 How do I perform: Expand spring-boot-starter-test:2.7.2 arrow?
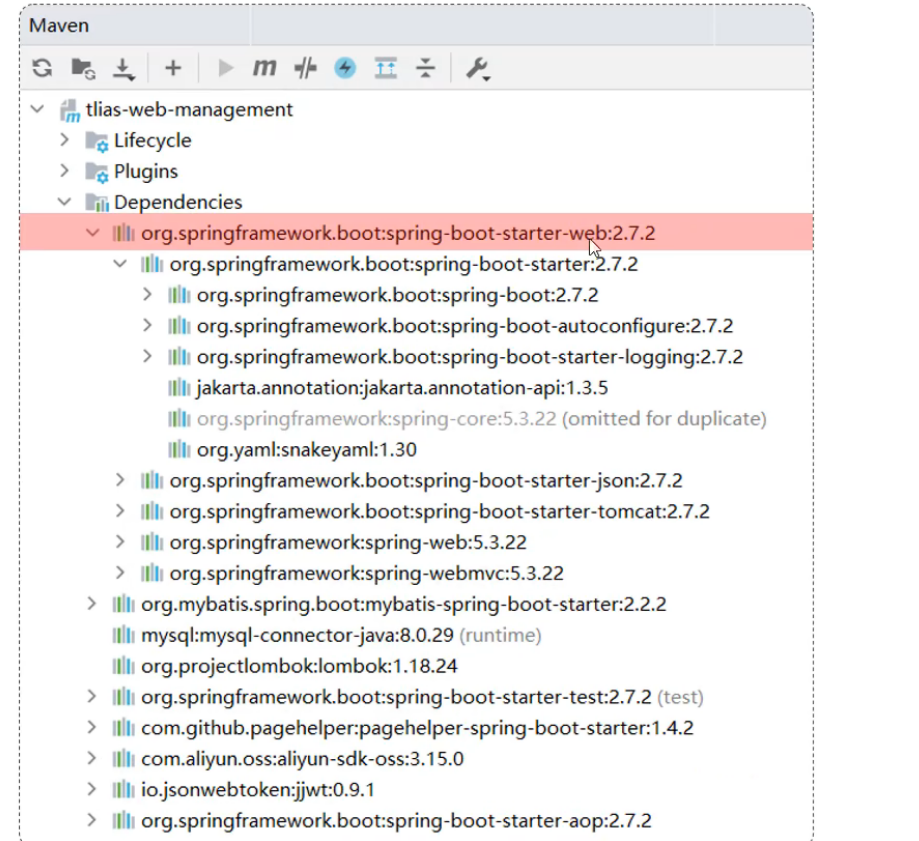(92, 696)
